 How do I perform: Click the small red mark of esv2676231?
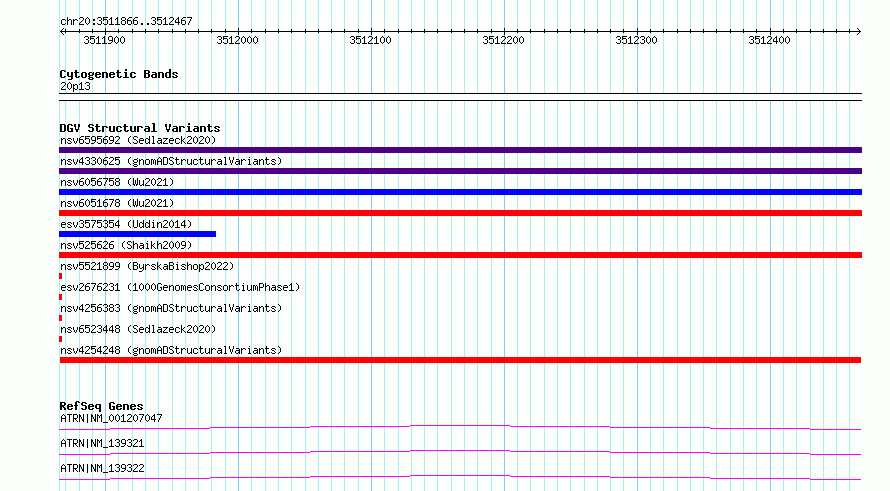click(x=61, y=297)
